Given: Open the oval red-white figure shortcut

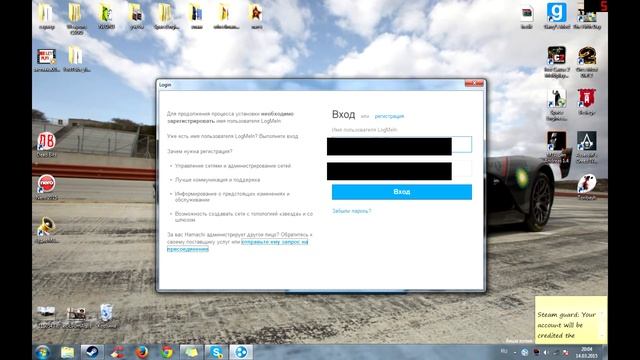Looking at the screenshot, I should click(x=587, y=187).
